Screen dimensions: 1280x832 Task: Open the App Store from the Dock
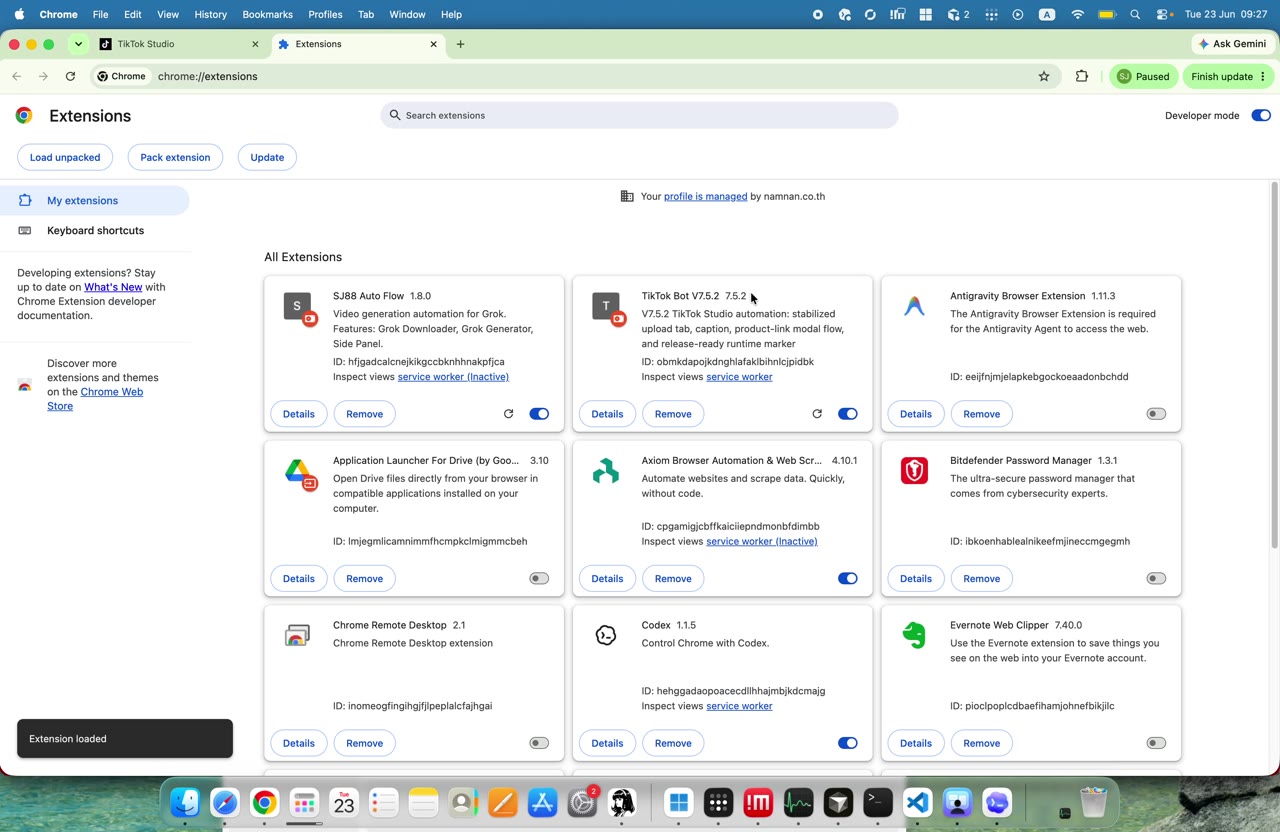pyautogui.click(x=542, y=802)
